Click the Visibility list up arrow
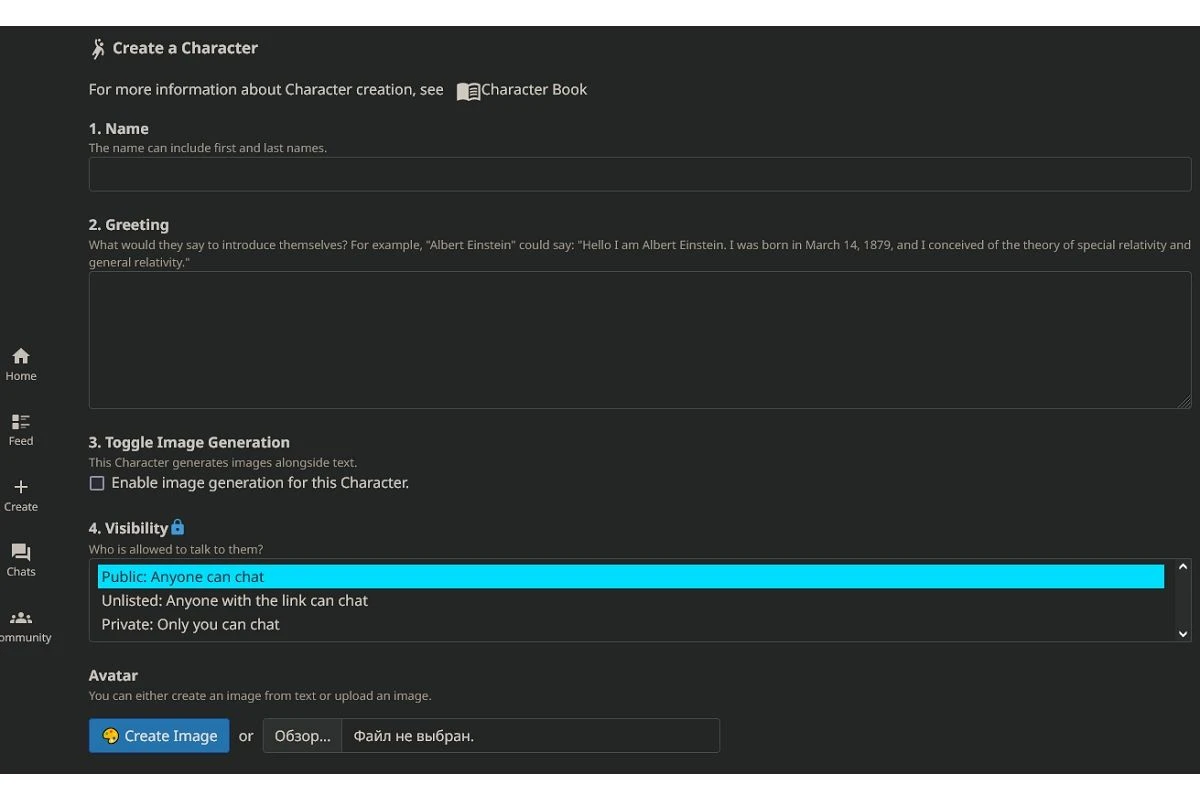This screenshot has height=800, width=1200. pos(1183,567)
